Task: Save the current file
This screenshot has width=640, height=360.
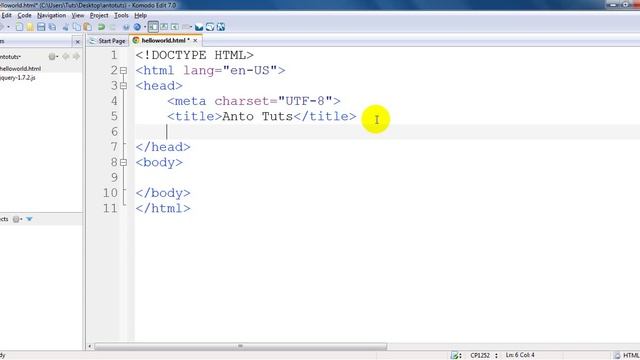Action: [x=41, y=27]
